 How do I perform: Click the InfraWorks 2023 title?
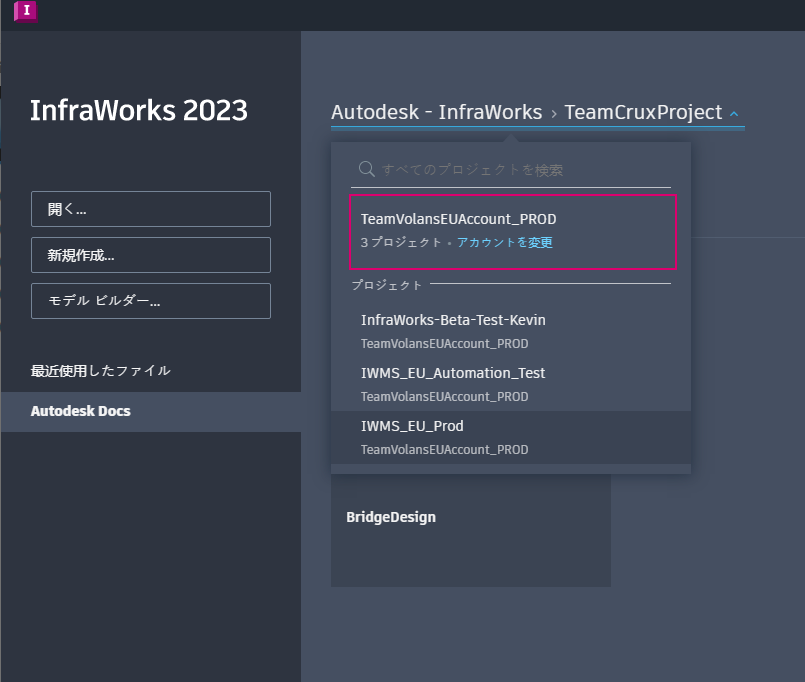coord(139,110)
